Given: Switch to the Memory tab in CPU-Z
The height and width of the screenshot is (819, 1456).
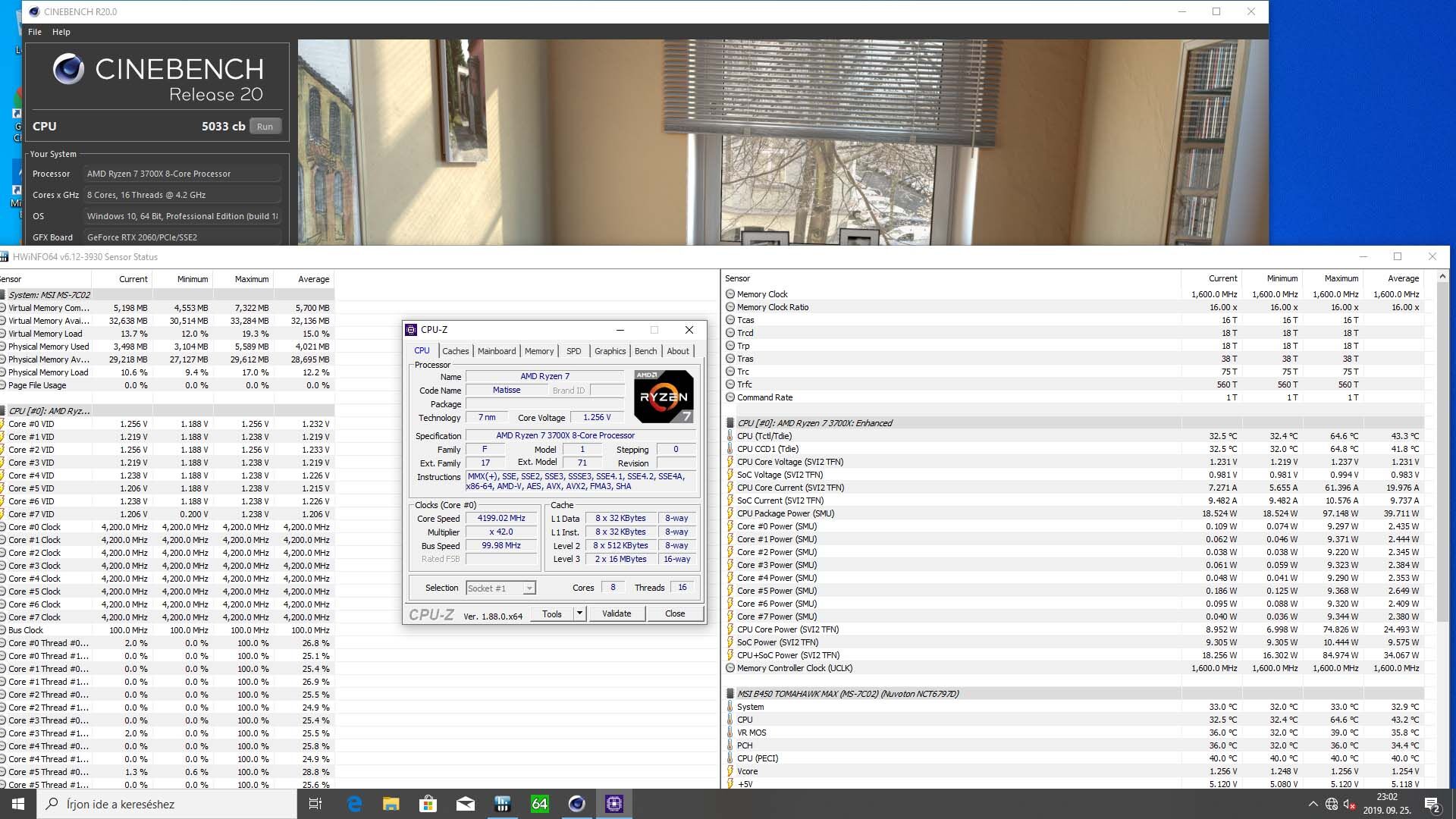Looking at the screenshot, I should (x=539, y=351).
